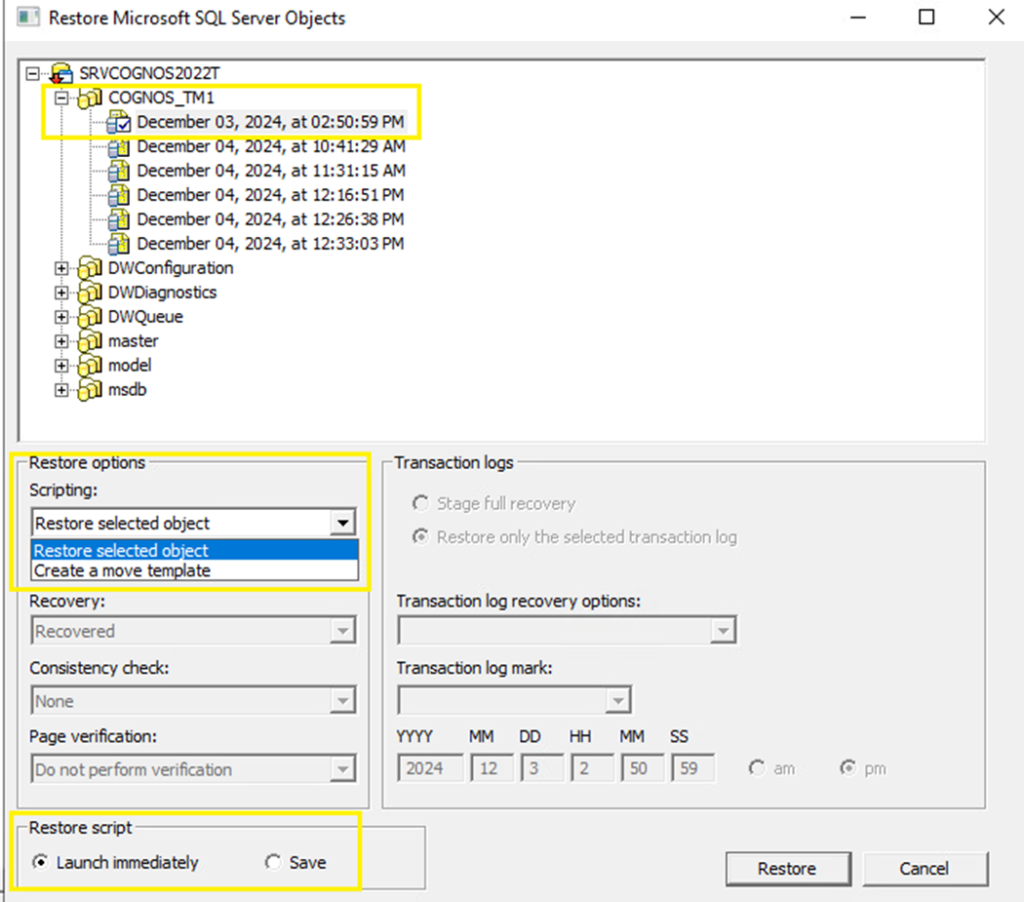Open the Transaction log mark dropdown
Viewport: 1024px width, 902px height.
(617, 701)
